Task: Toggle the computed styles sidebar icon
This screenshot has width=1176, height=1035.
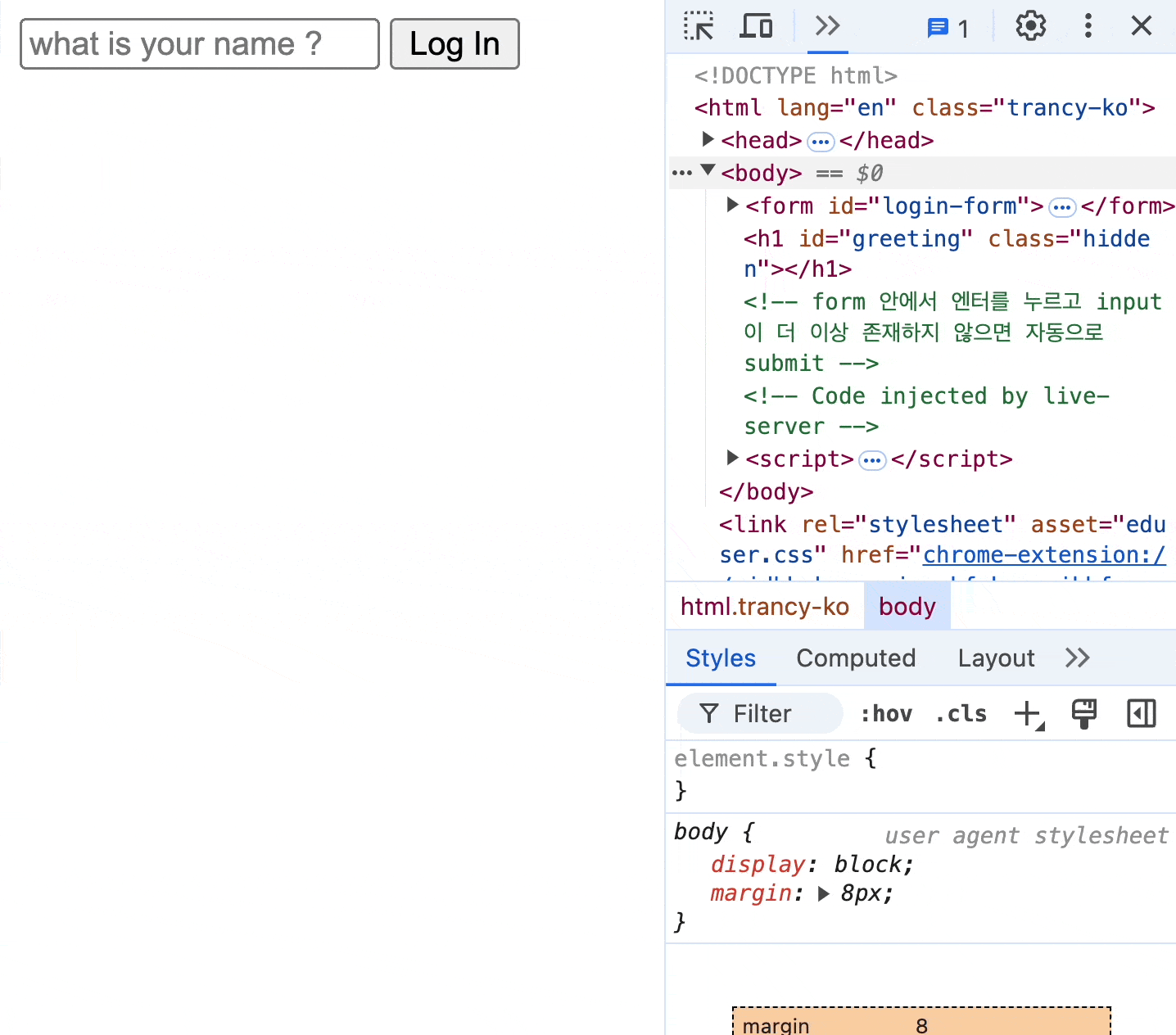Action: click(1142, 714)
